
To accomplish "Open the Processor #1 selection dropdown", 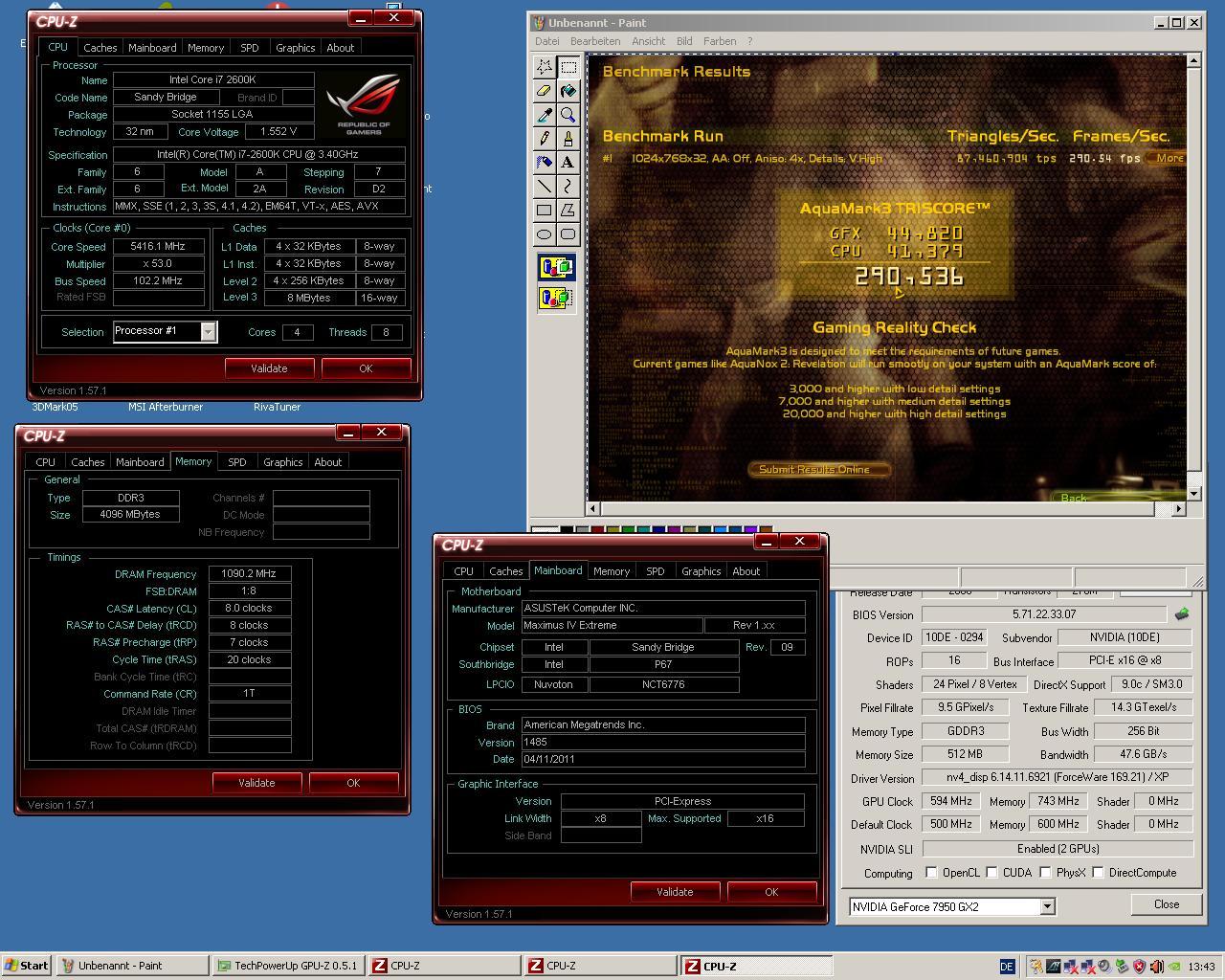I will coord(208,331).
